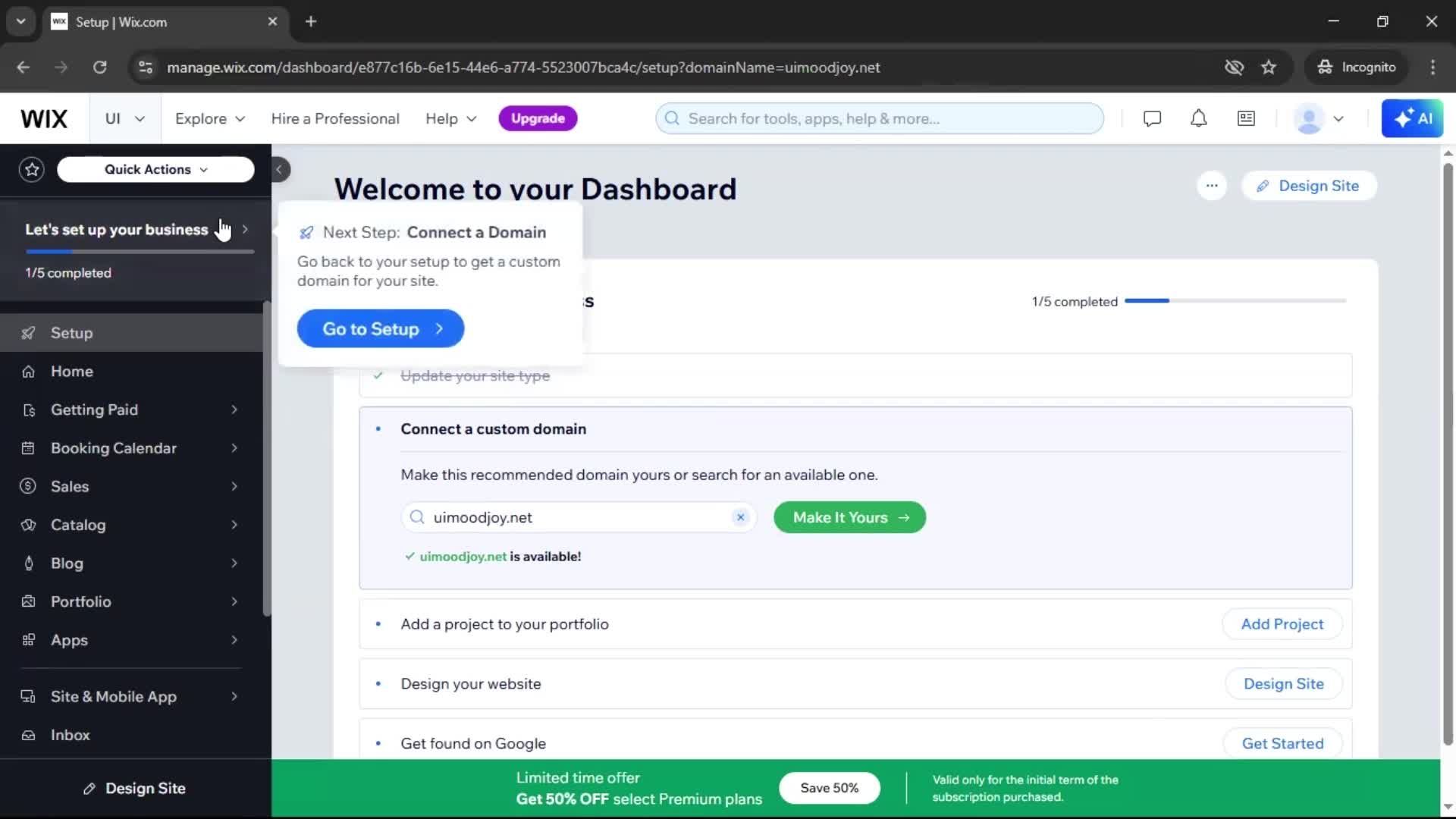Viewport: 1456px width, 819px height.
Task: Open the UI site selector dropdown
Action: tap(124, 119)
